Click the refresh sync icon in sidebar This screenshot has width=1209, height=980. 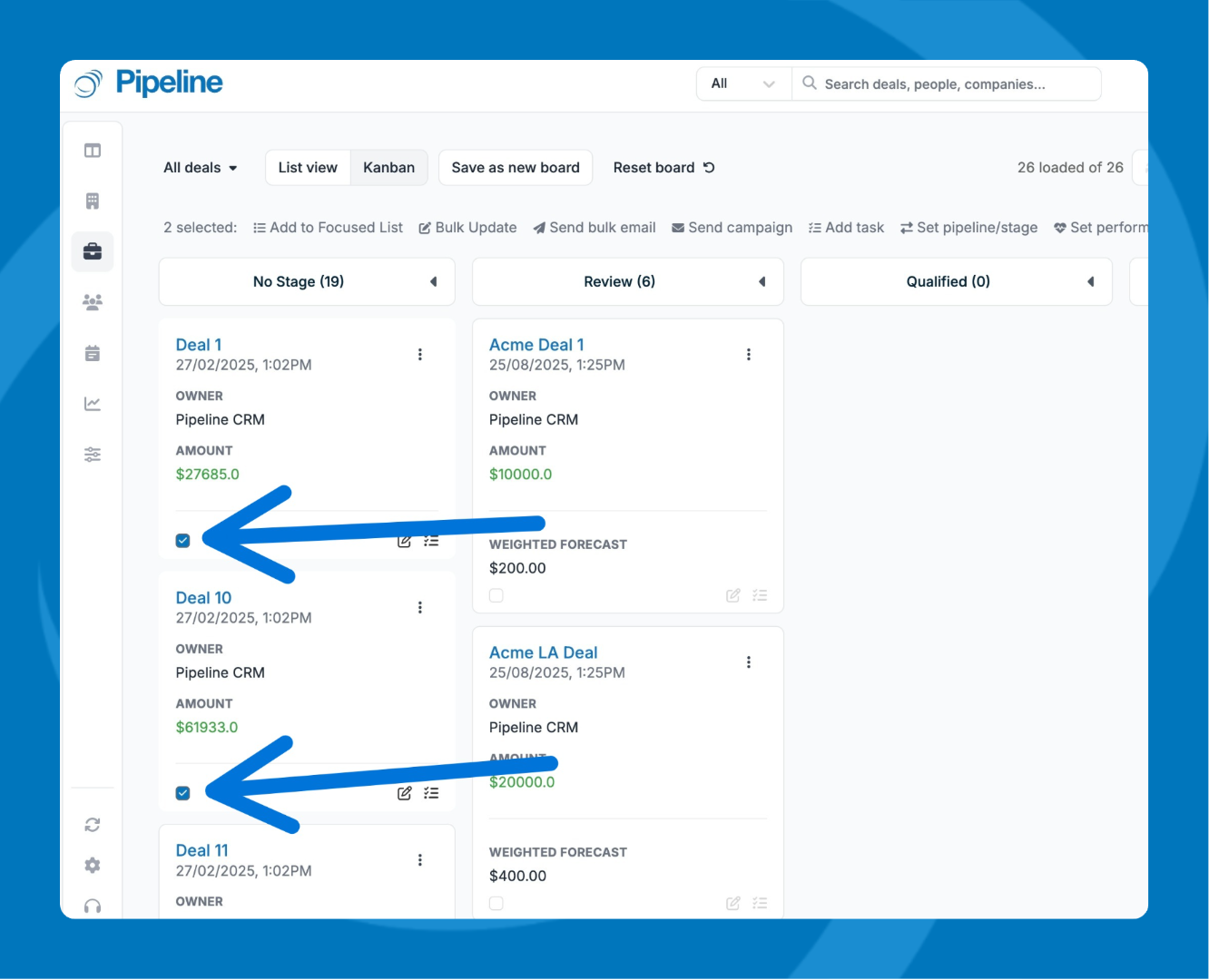[x=93, y=825]
